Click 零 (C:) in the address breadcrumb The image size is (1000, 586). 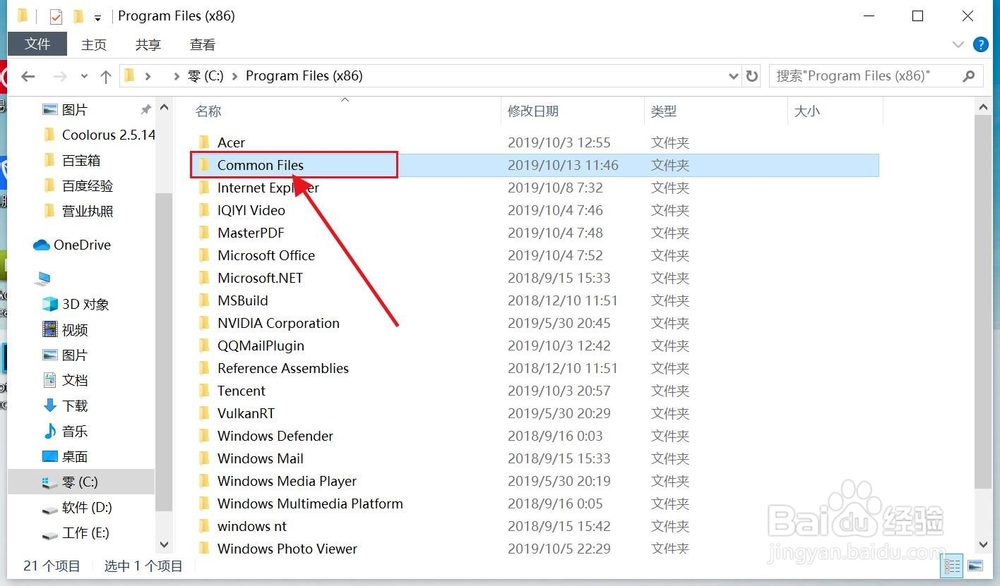(x=206, y=76)
